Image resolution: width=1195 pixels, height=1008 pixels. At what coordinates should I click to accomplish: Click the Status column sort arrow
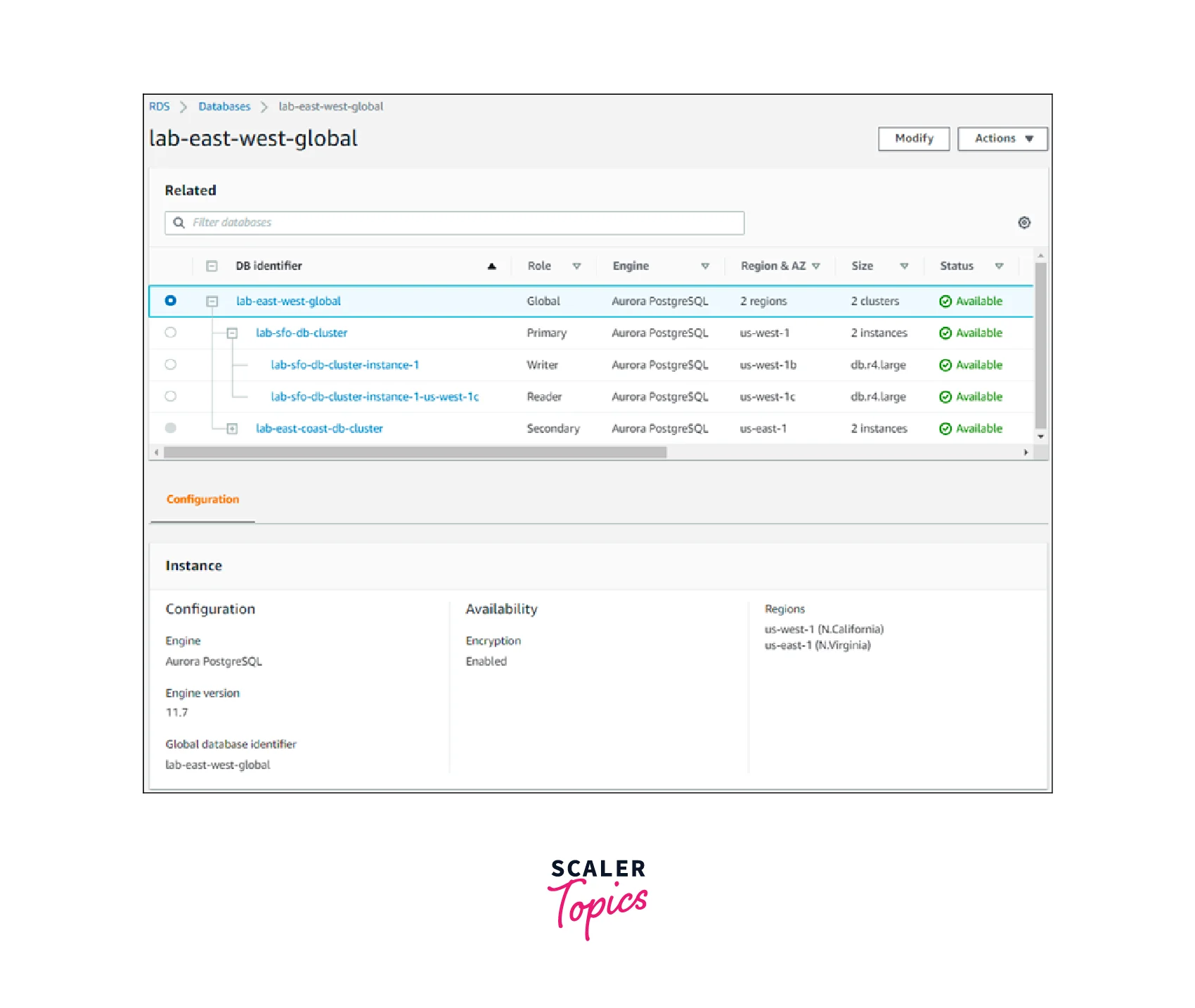tap(999, 266)
